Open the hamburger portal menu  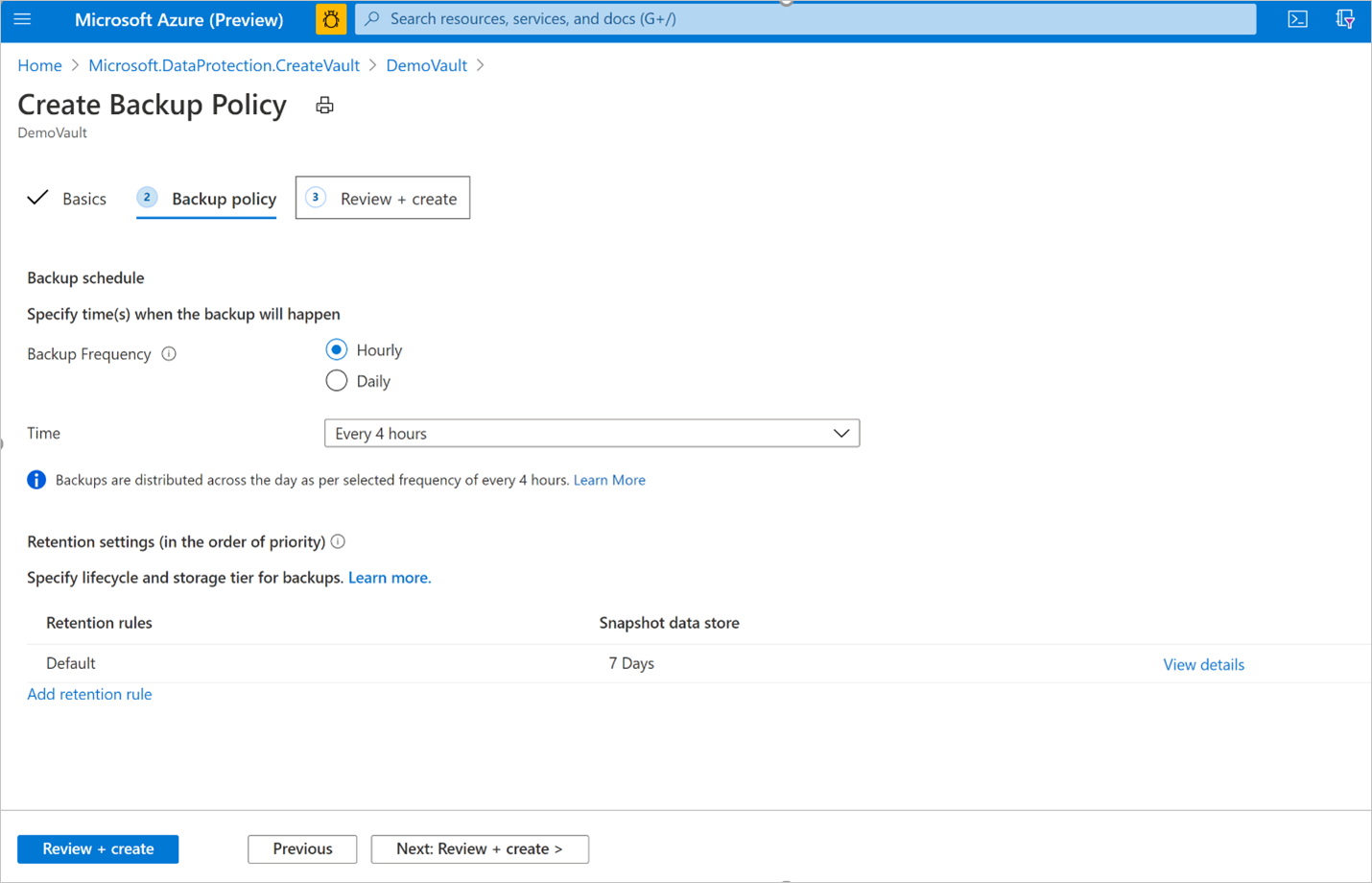[x=22, y=19]
